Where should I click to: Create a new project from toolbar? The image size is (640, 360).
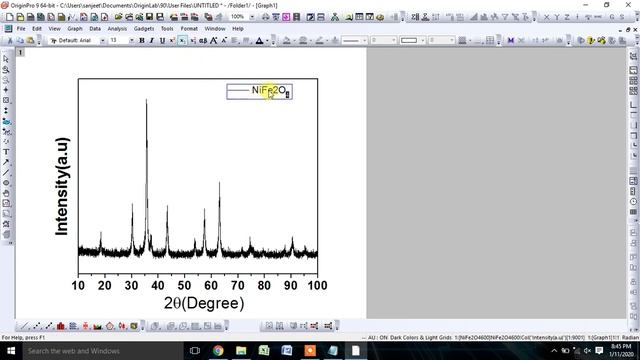(x=9, y=17)
